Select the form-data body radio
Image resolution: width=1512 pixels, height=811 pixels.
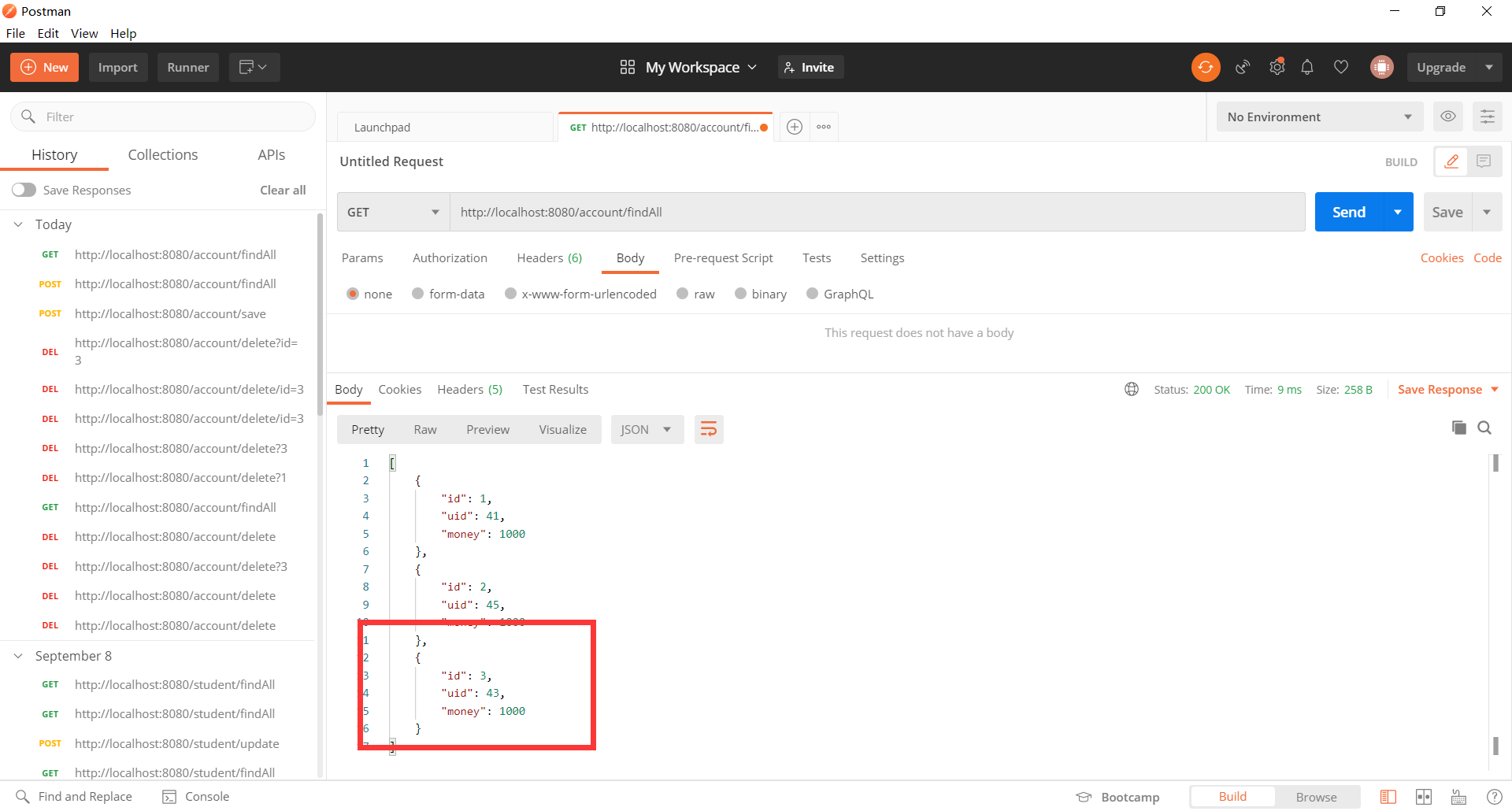coord(418,294)
